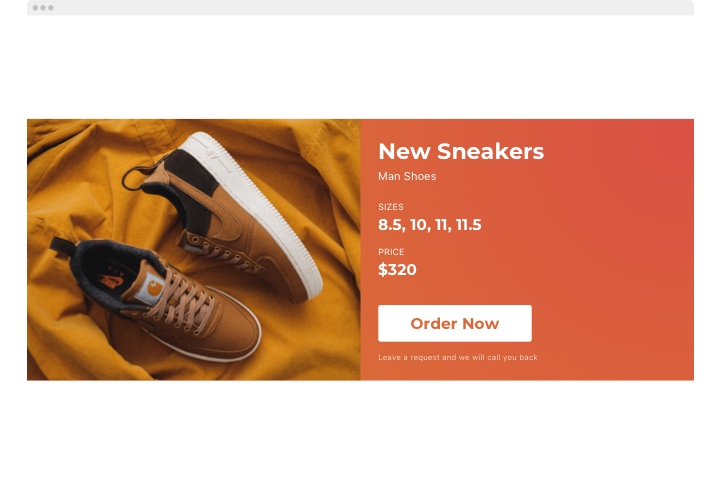Click the black heel pull tab of upper sneaker
The height and width of the screenshot is (500, 720).
(x=131, y=180)
